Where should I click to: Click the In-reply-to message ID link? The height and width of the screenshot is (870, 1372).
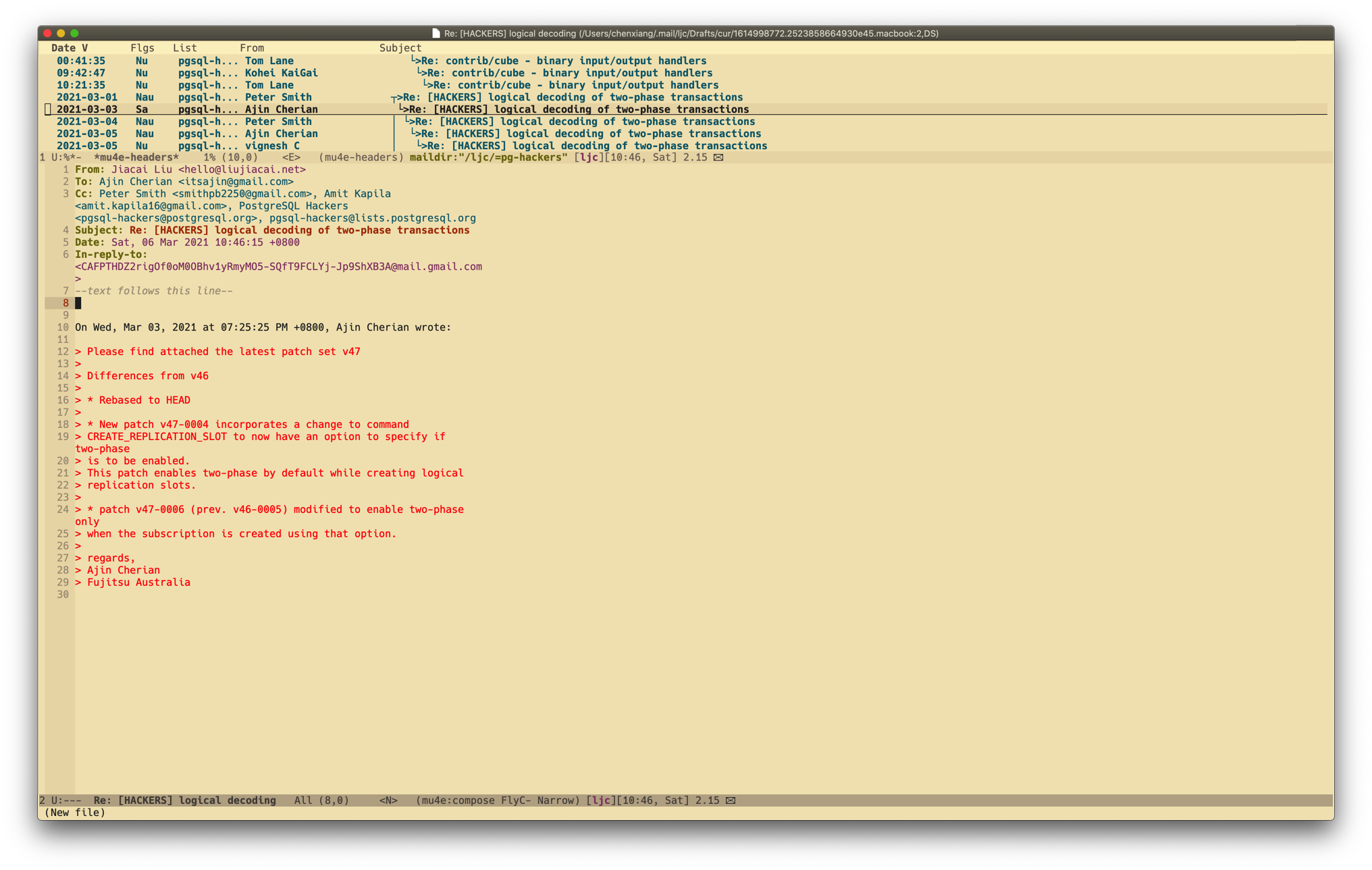click(278, 267)
